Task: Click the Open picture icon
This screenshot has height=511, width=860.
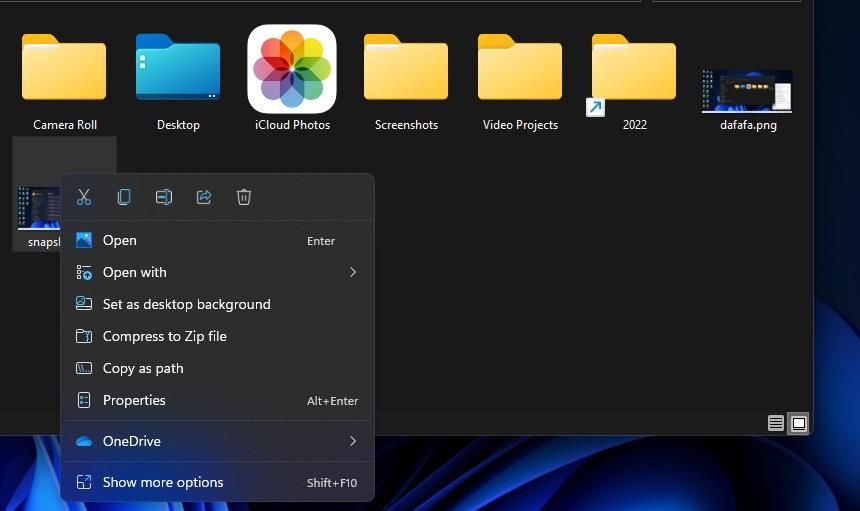Action: click(x=84, y=240)
